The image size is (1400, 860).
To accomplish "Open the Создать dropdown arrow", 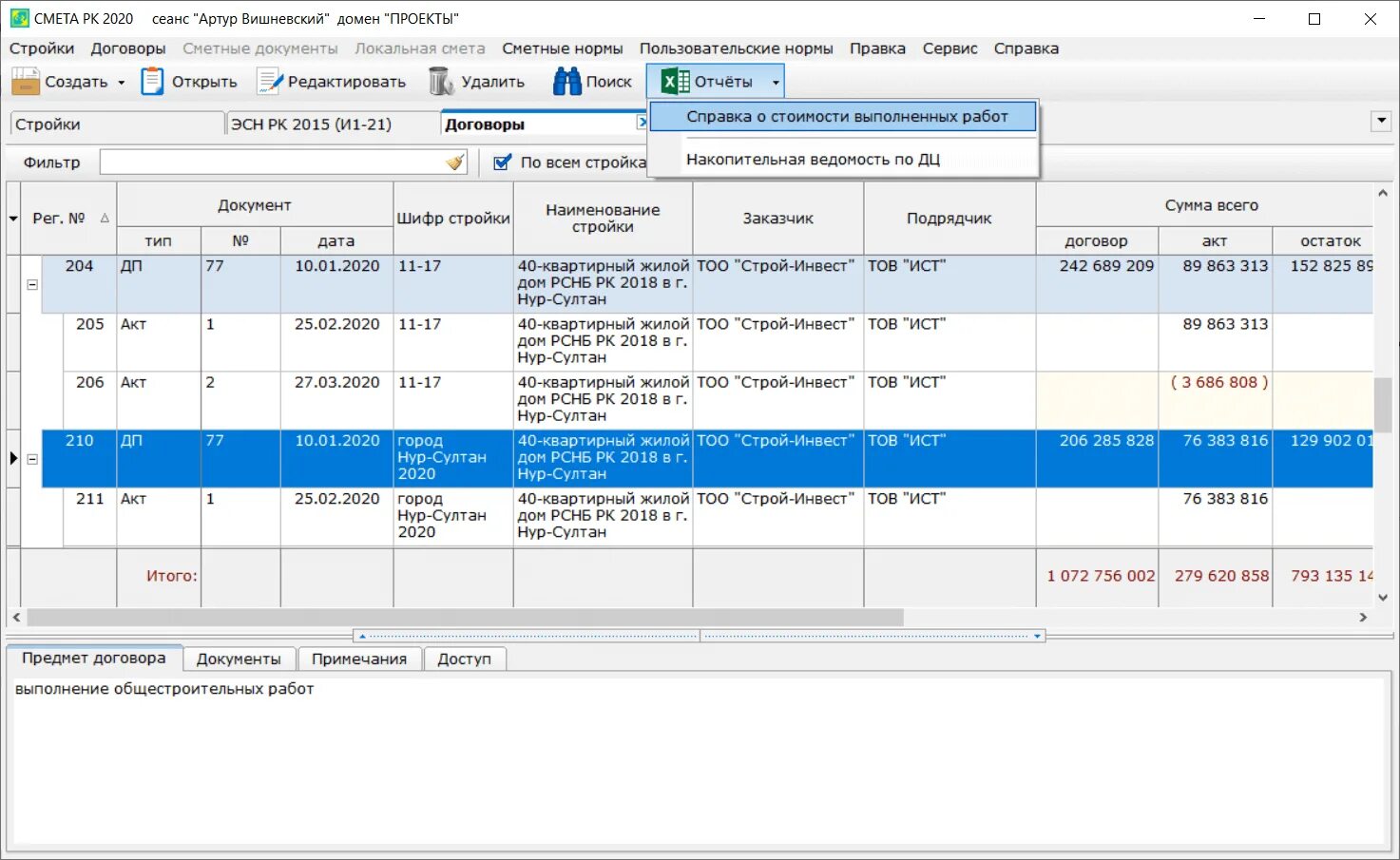I will 122,83.
